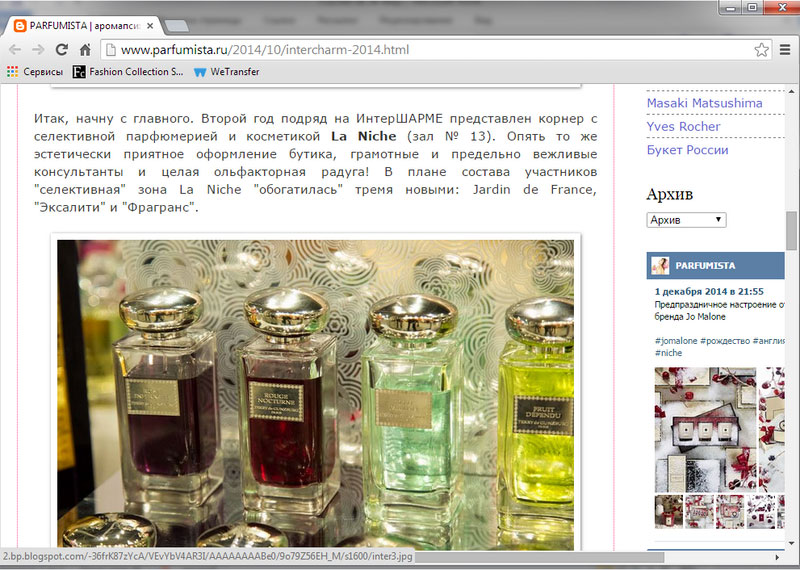This screenshot has width=800, height=570.
Task: Click the Blogger favicon on the tab
Action: coord(20,26)
